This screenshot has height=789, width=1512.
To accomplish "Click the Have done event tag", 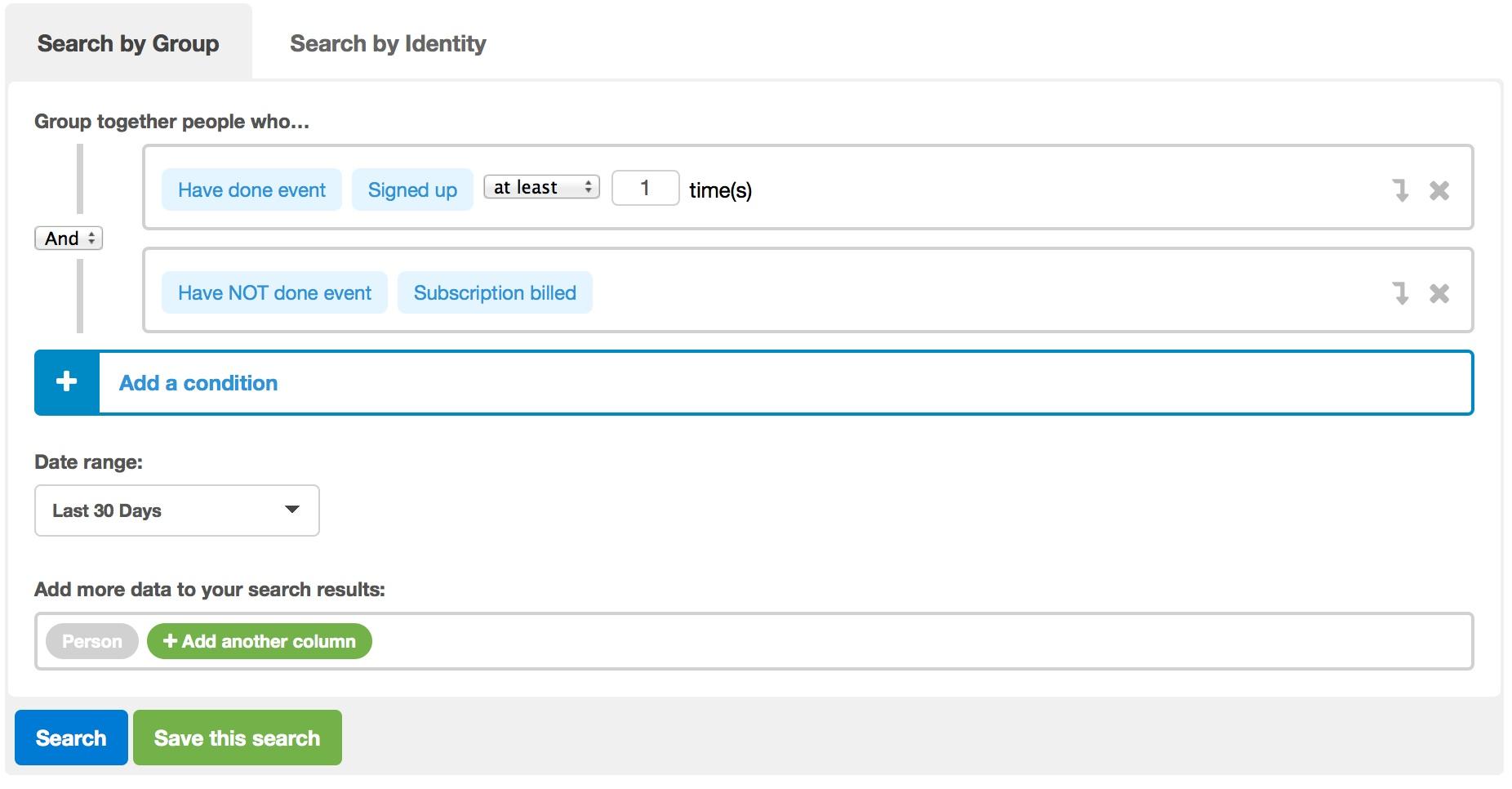I will (251, 189).
